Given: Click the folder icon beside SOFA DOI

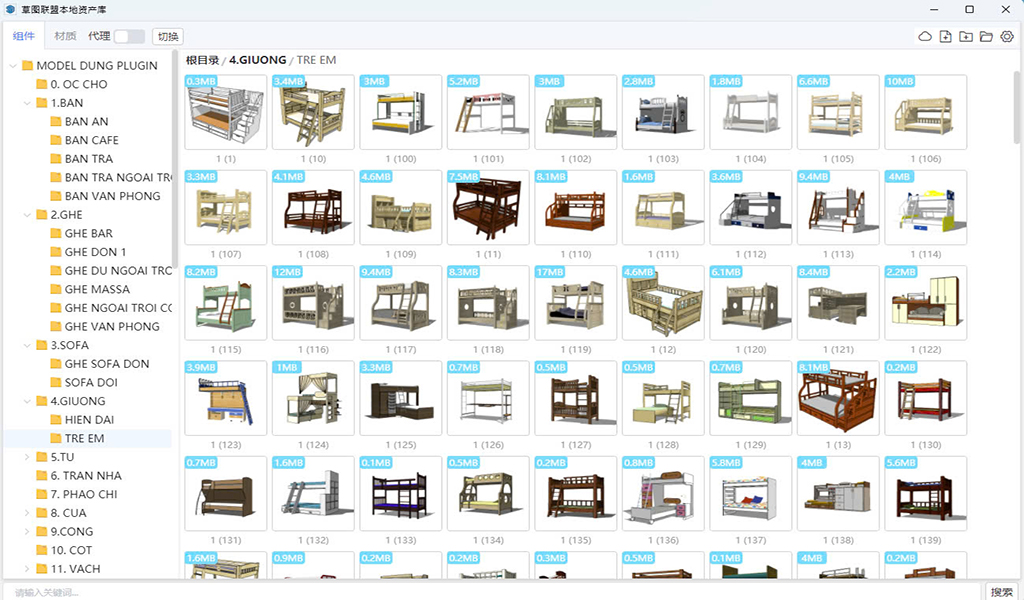Looking at the screenshot, I should click(56, 383).
